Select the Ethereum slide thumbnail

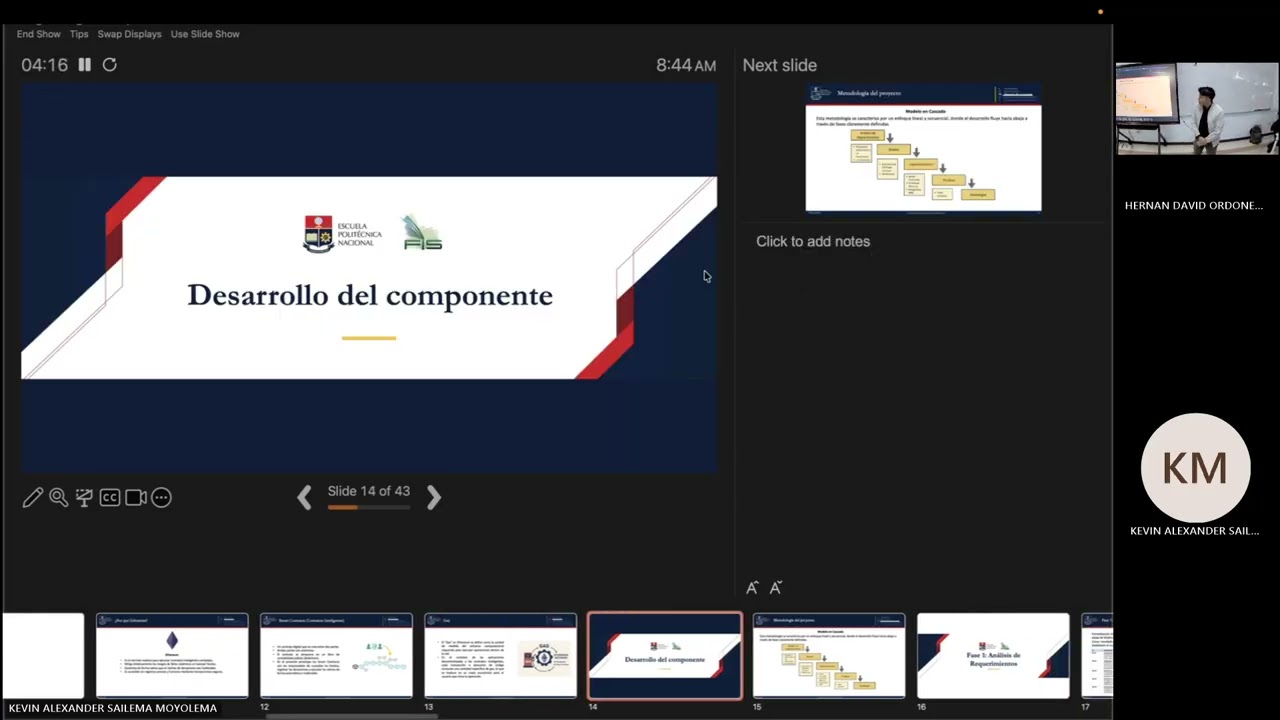tap(172, 655)
